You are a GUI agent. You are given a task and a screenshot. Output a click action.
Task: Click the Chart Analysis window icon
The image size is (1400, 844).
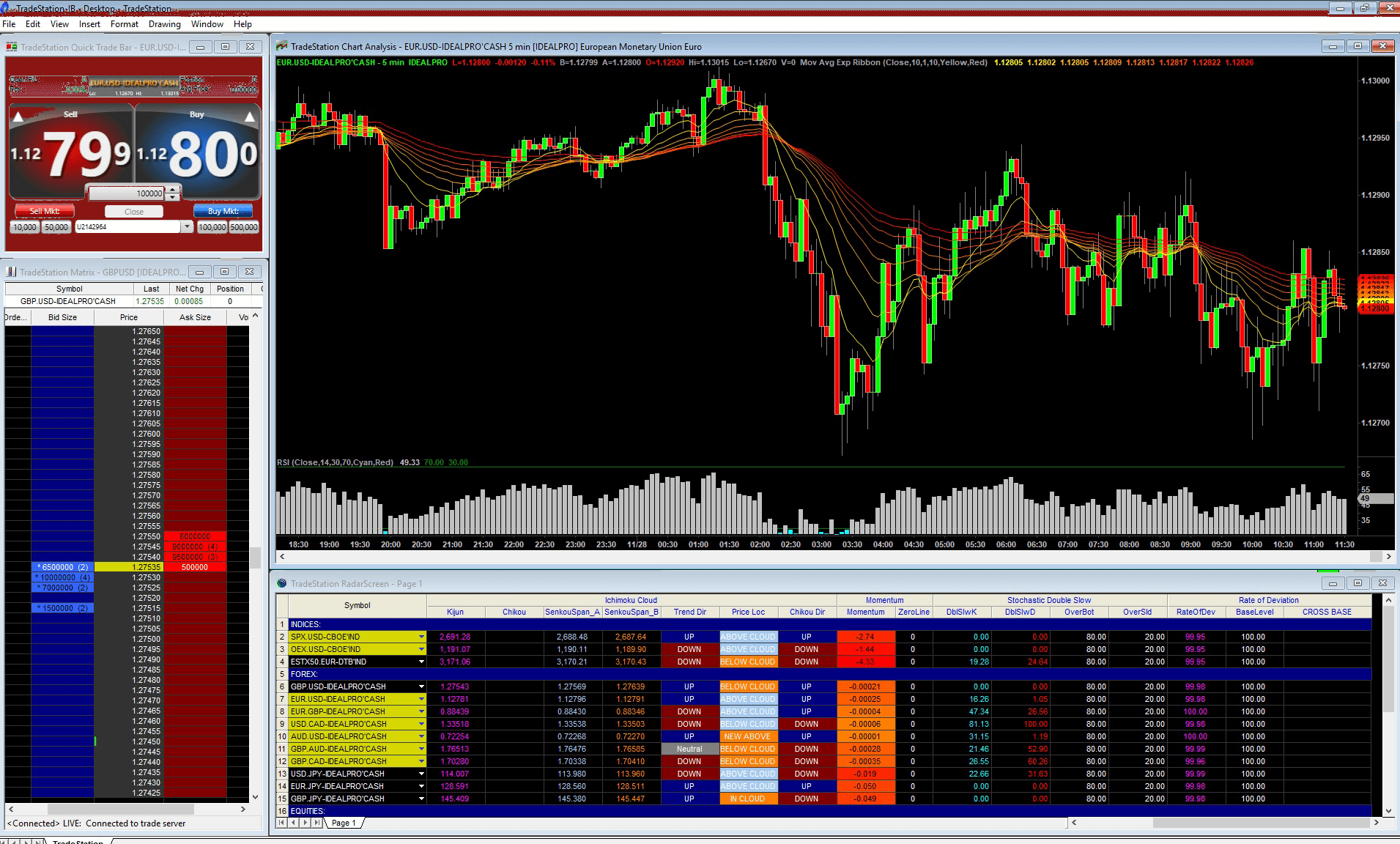point(281,46)
